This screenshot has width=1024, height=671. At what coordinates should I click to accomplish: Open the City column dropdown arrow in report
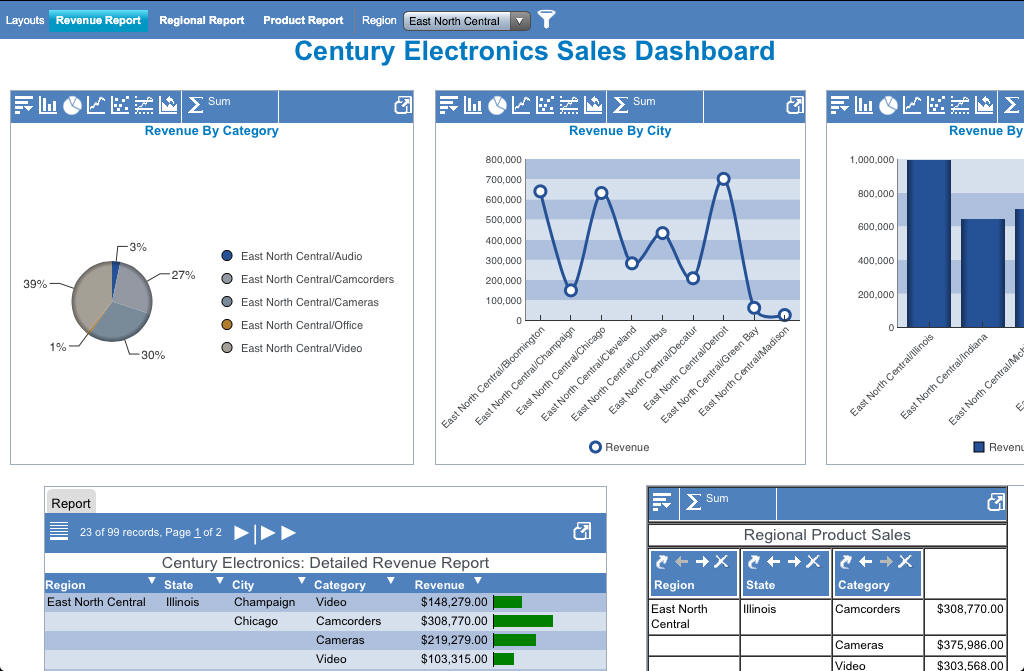coord(302,580)
